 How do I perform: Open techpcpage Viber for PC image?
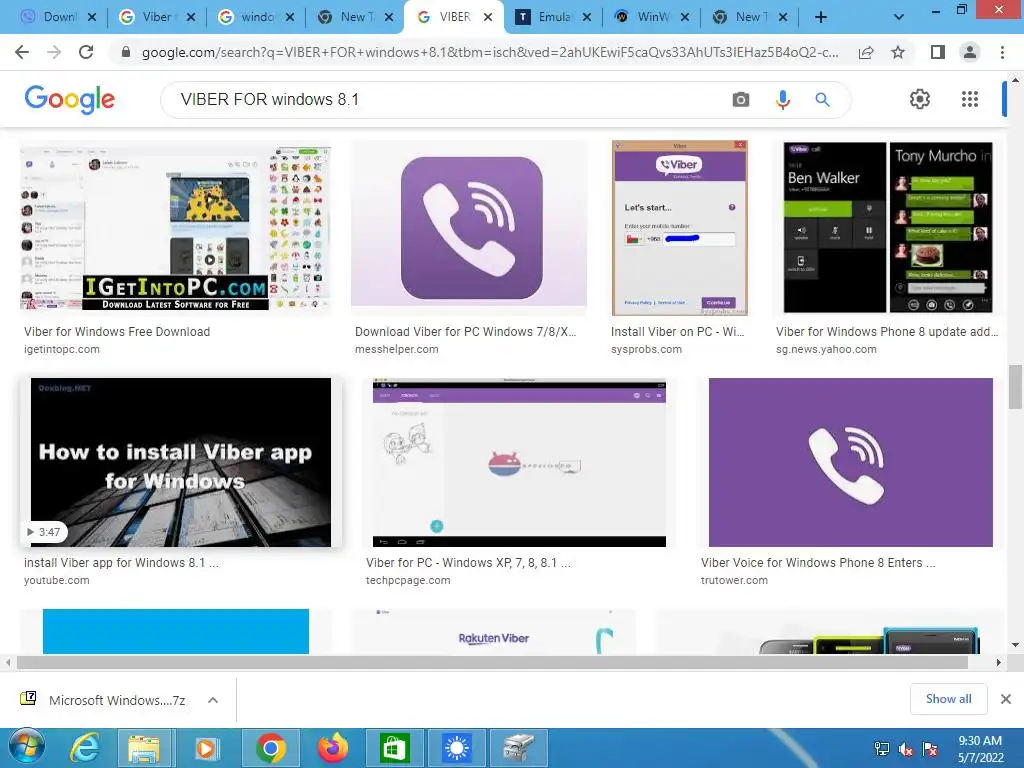pyautogui.click(x=519, y=462)
